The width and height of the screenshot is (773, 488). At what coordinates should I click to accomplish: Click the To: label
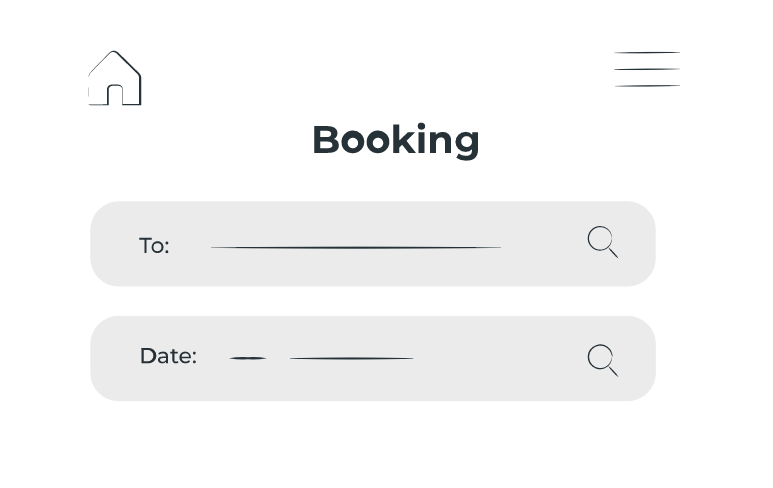pos(154,245)
